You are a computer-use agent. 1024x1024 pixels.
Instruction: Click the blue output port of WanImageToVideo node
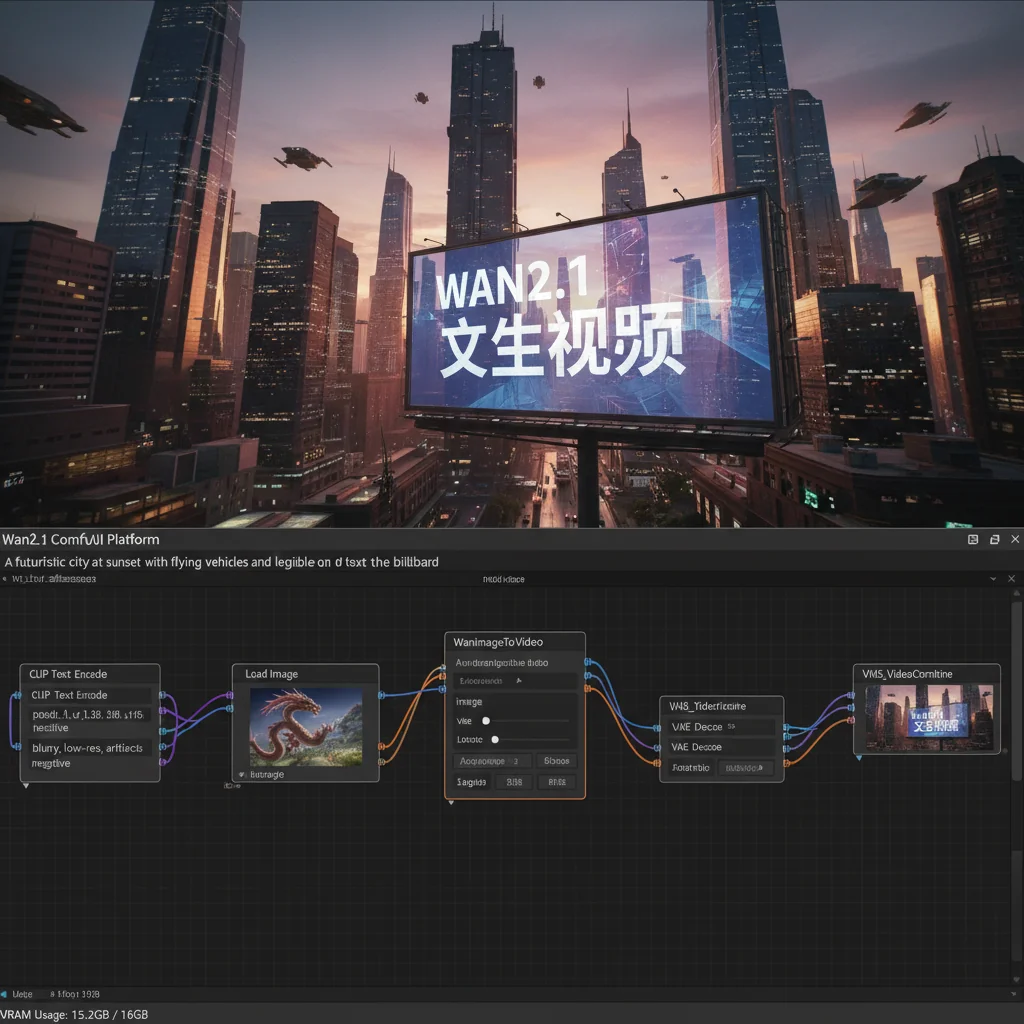tap(587, 663)
